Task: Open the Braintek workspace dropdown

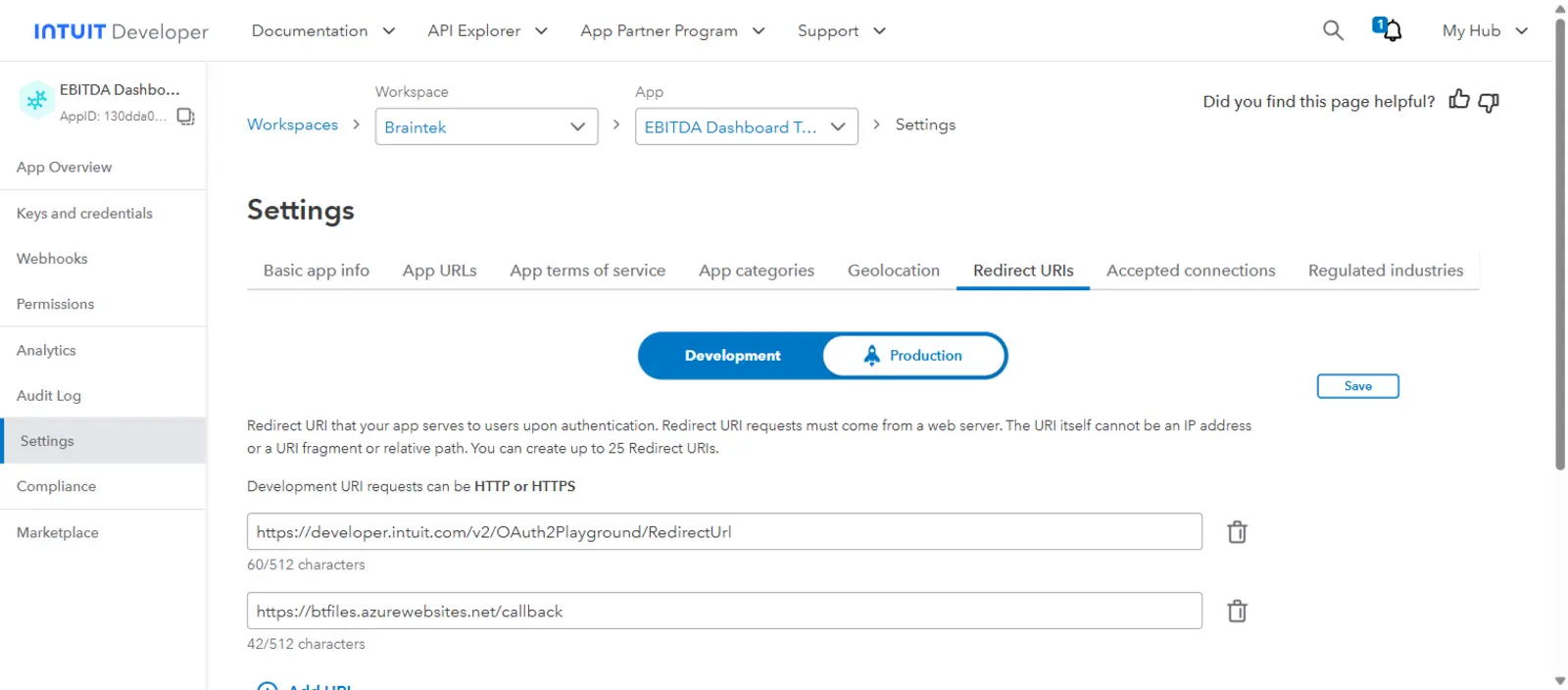Action: click(486, 126)
